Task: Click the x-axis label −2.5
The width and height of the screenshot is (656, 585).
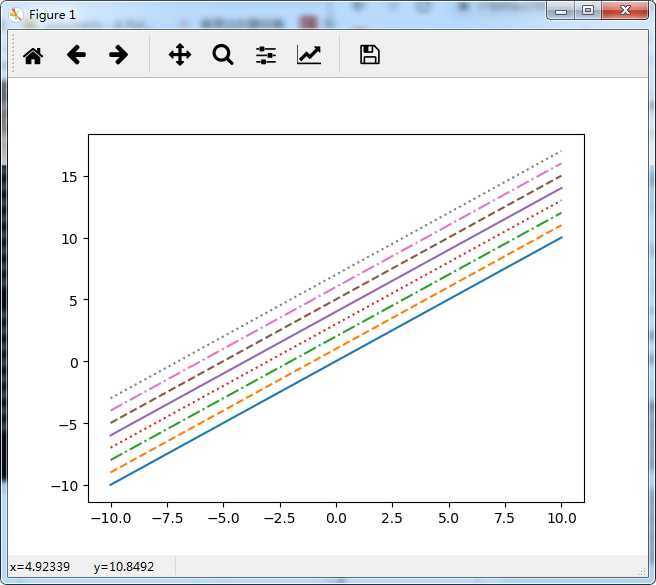Action: (x=280, y=518)
